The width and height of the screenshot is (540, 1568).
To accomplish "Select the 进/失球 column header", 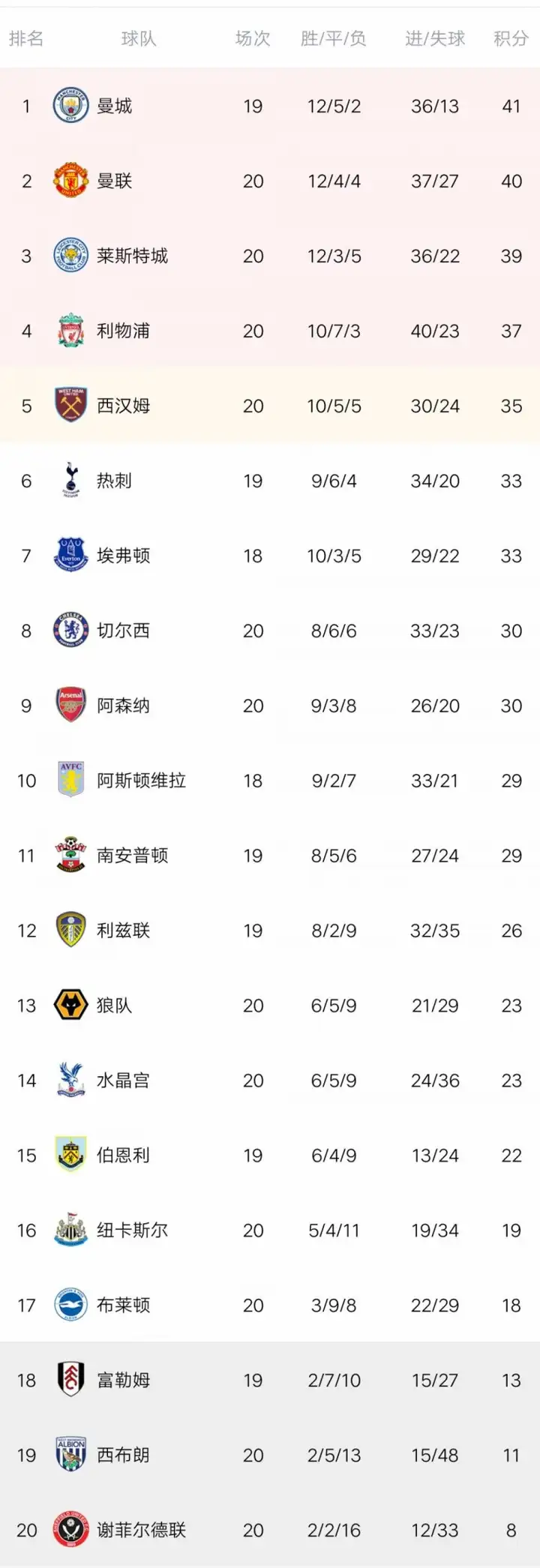I will coord(435,38).
